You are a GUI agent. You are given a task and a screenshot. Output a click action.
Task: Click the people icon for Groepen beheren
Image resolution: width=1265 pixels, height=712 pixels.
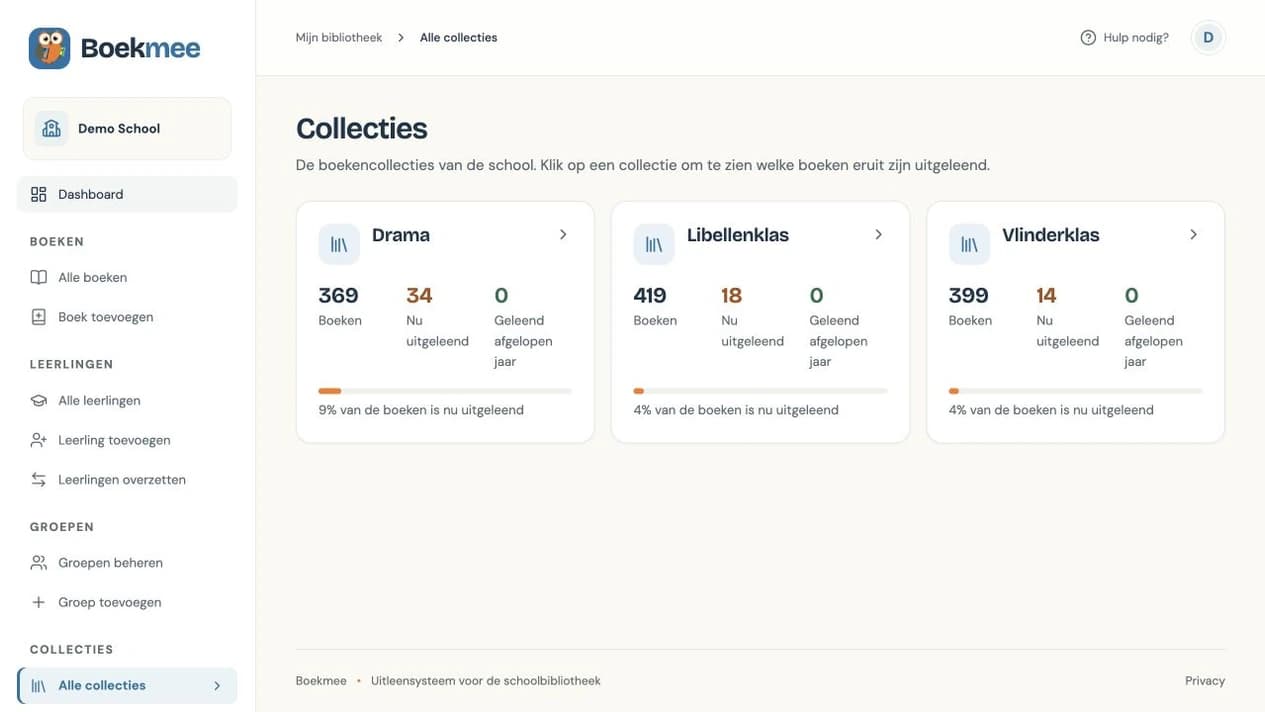(38, 563)
